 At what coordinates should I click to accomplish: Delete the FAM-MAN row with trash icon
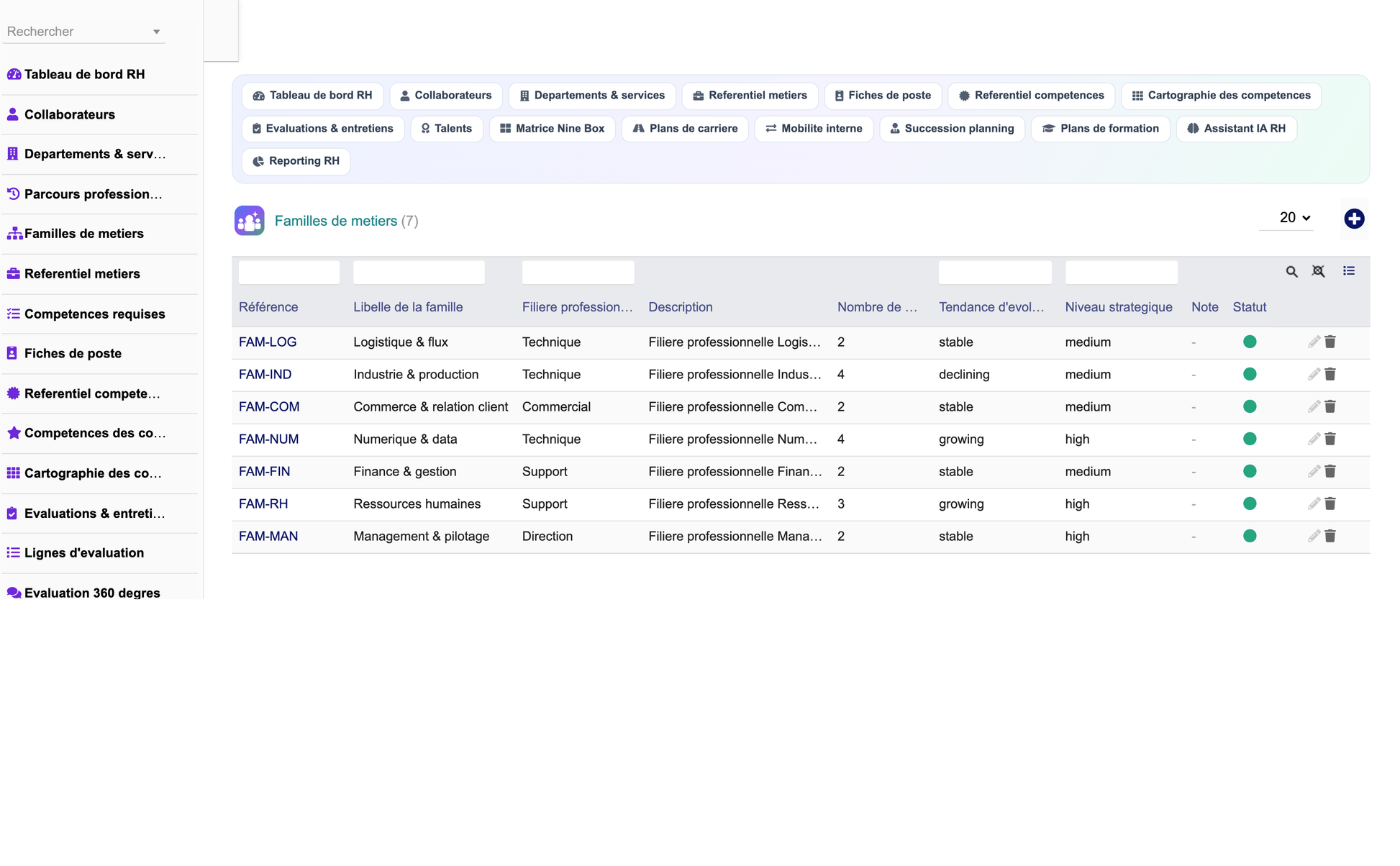(1330, 536)
